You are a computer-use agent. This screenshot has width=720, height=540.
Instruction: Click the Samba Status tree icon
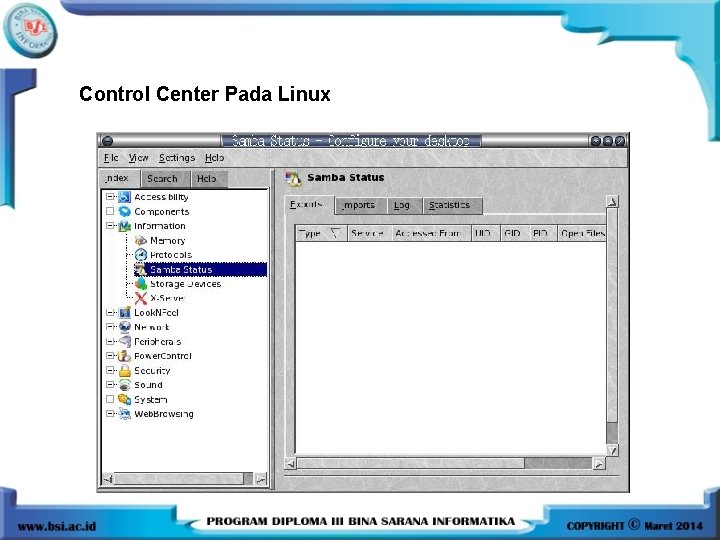click(x=141, y=270)
